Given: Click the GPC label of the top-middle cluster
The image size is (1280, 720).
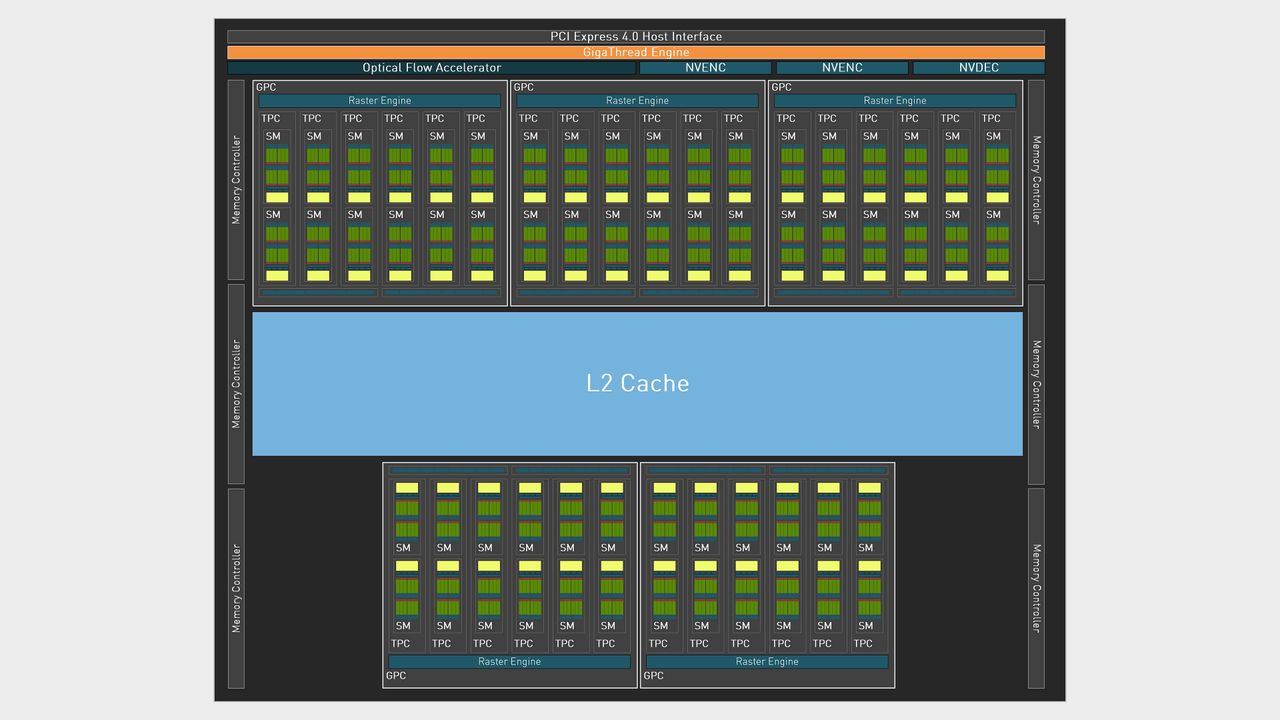Looking at the screenshot, I should tap(524, 87).
